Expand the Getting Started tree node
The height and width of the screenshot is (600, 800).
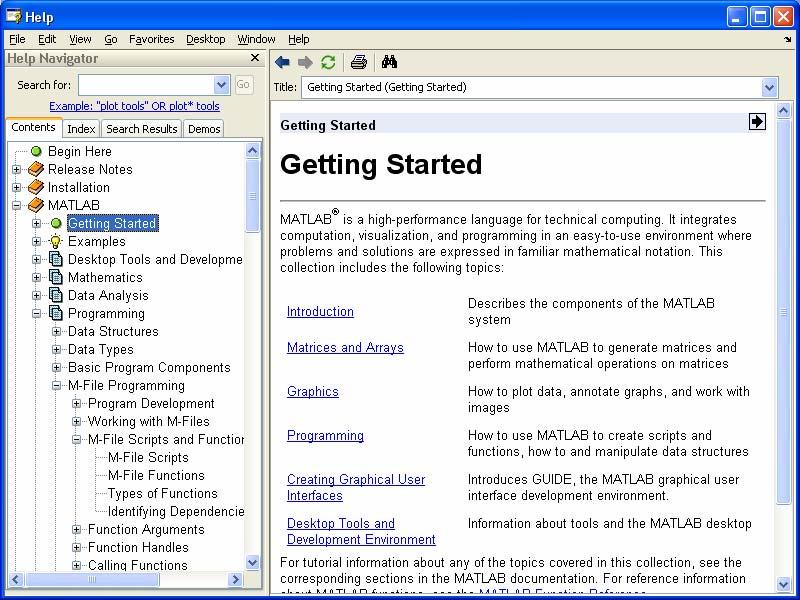click(x=36, y=223)
